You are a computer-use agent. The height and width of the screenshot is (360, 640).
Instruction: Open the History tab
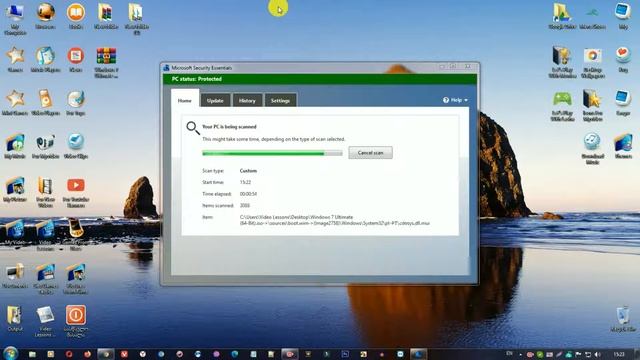(247, 100)
